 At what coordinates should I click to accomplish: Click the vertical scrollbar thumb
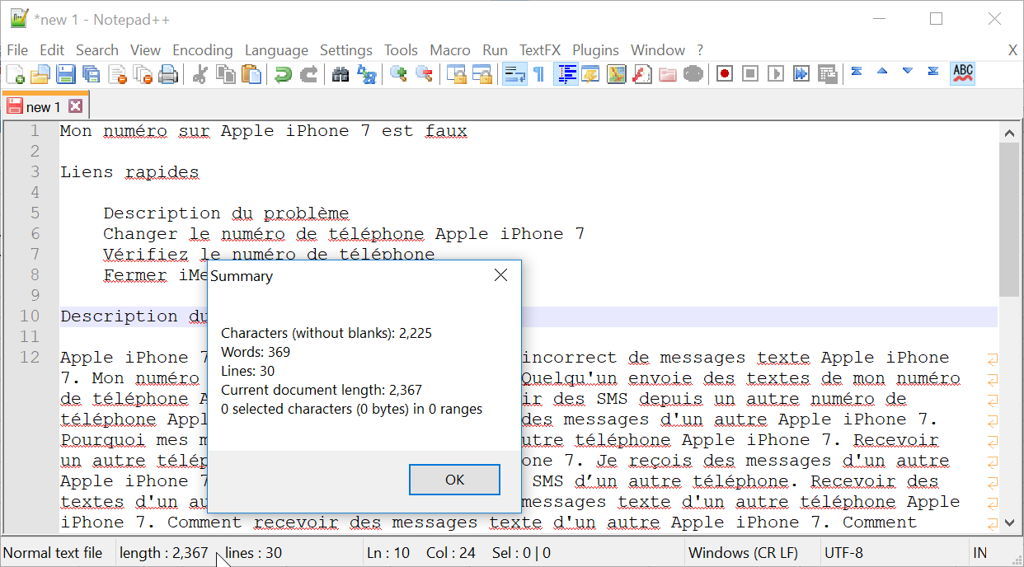click(x=1009, y=219)
